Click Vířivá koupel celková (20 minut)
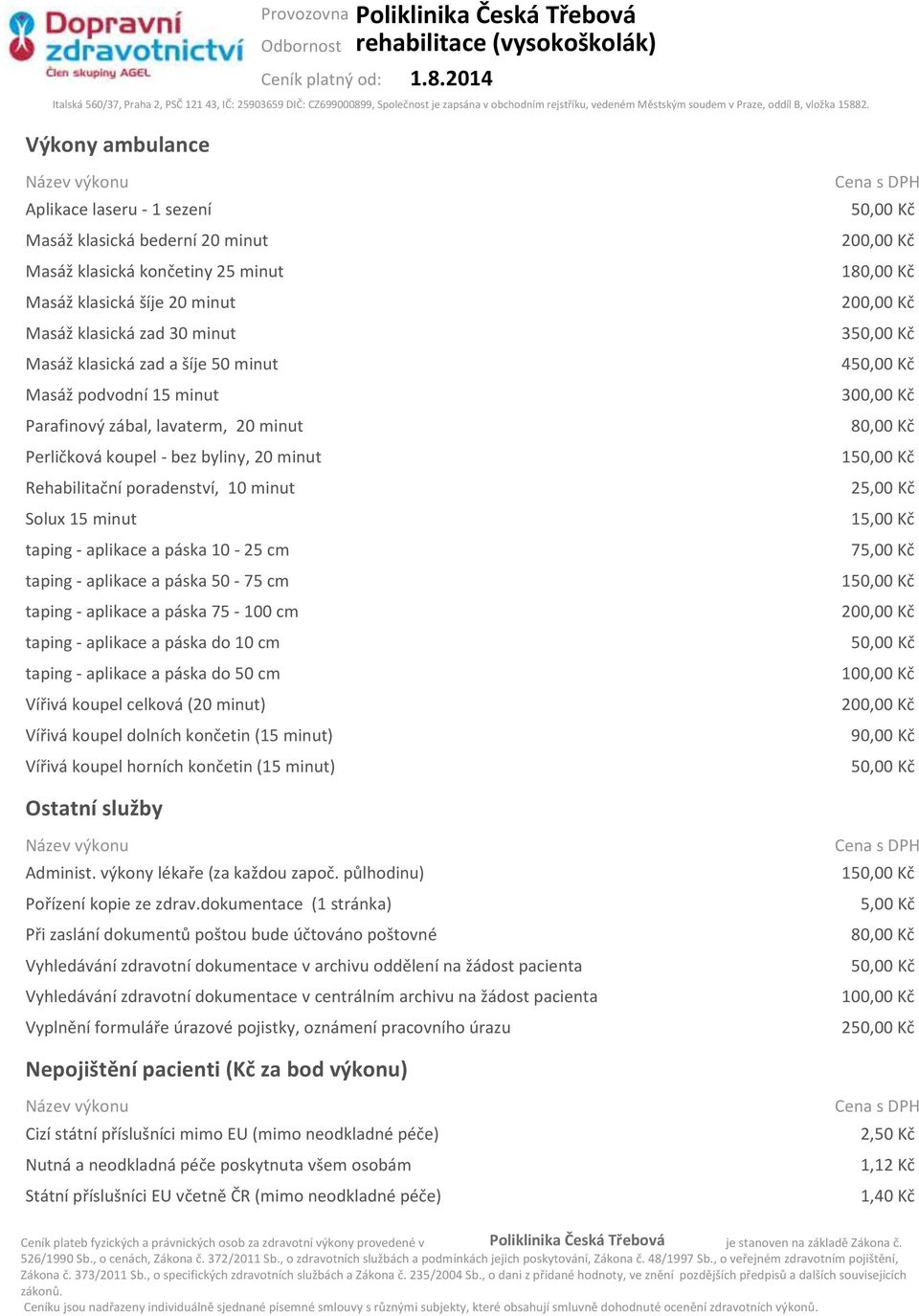919x1316 pixels. point(146,704)
